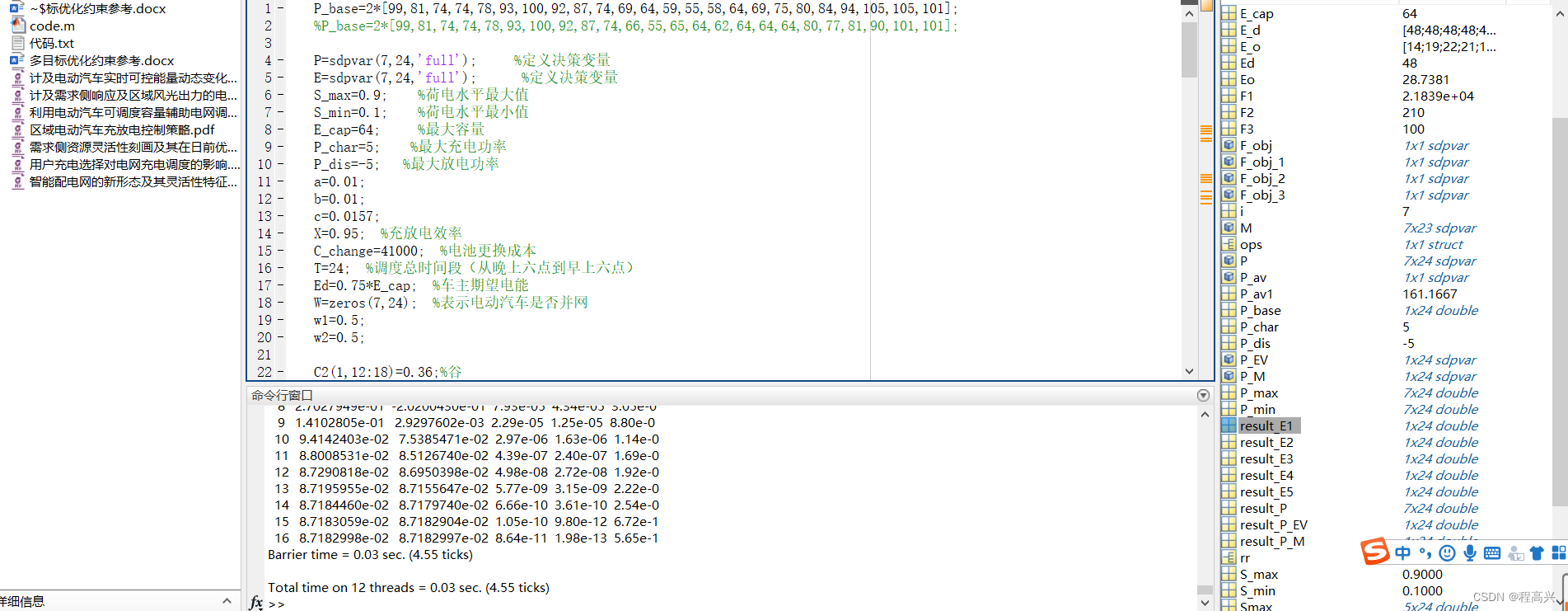Select F_obj sdpvar variable icon

coord(1229,145)
